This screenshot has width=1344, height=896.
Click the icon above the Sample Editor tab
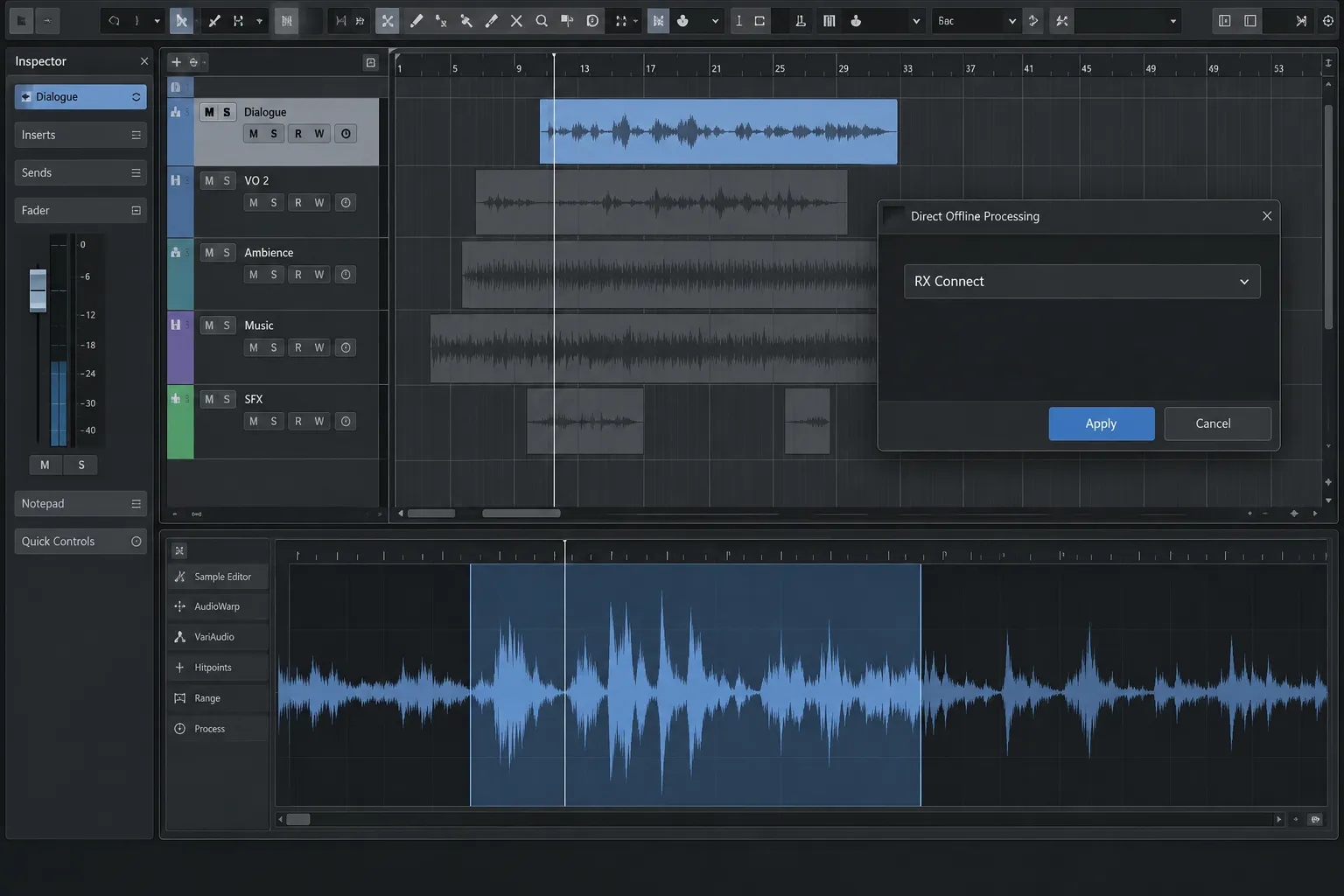[x=179, y=550]
